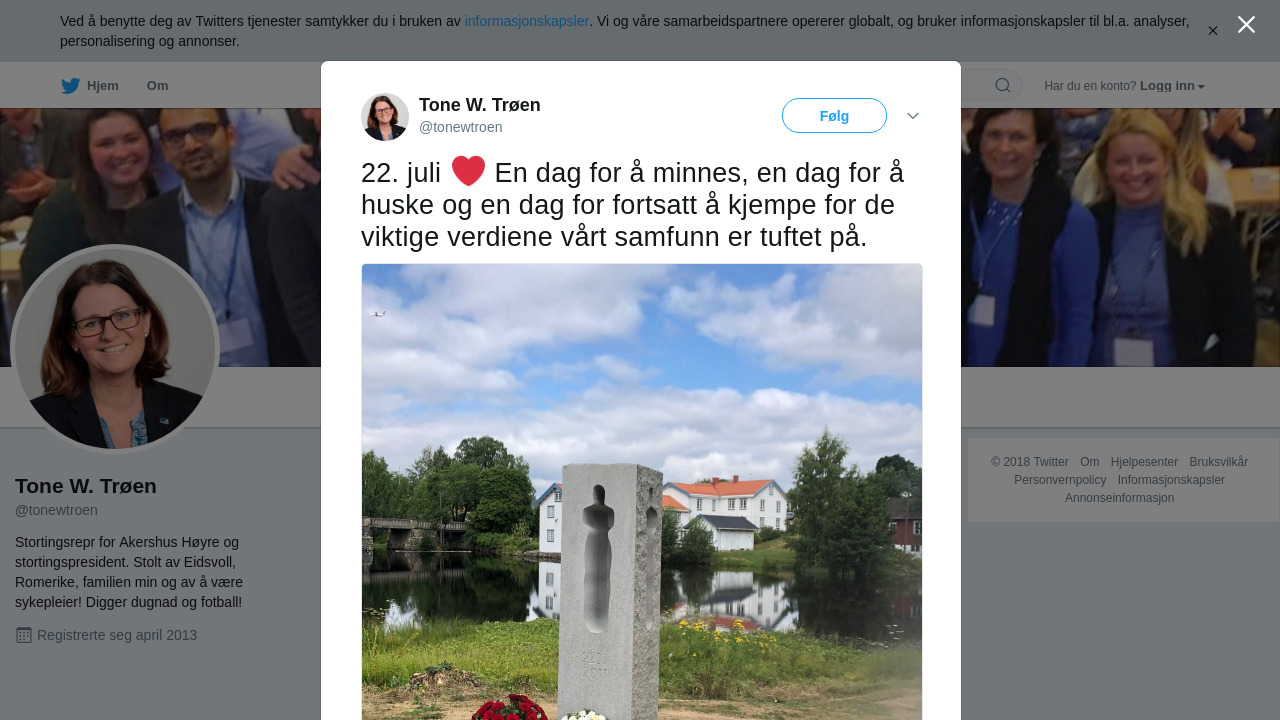This screenshot has width=1280, height=720.
Task: Open Annonseinformasjon footer link
Action: pyautogui.click(x=1119, y=498)
